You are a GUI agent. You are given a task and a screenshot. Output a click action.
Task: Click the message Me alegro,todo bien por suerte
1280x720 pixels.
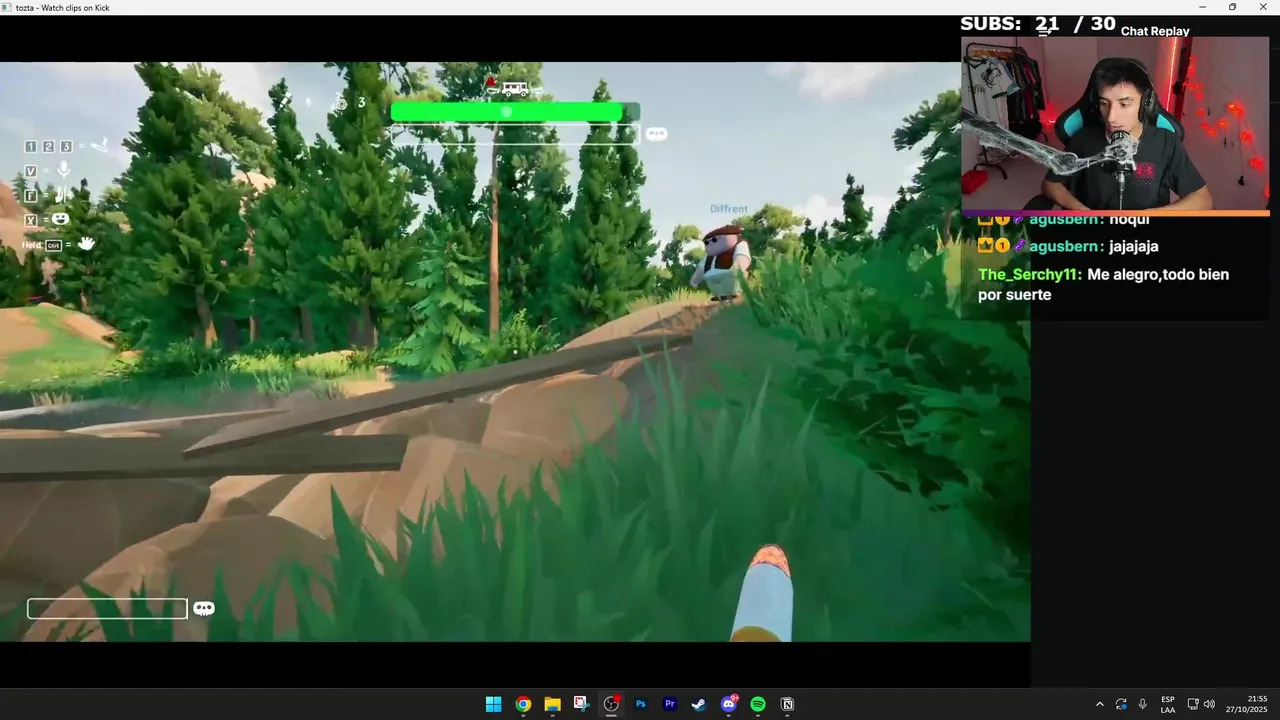[x=1104, y=285]
